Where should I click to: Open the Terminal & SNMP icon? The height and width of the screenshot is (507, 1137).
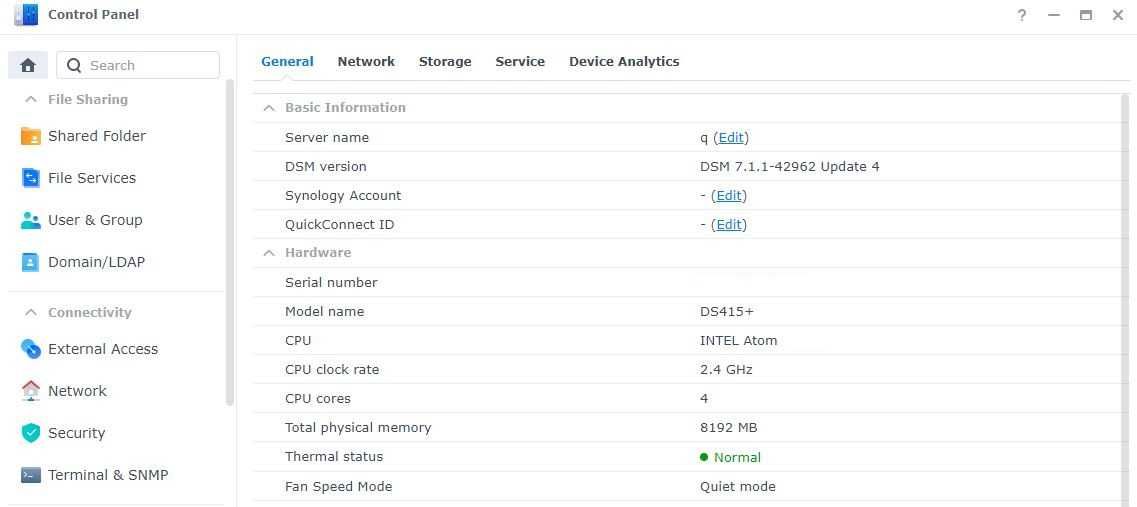tap(30, 475)
